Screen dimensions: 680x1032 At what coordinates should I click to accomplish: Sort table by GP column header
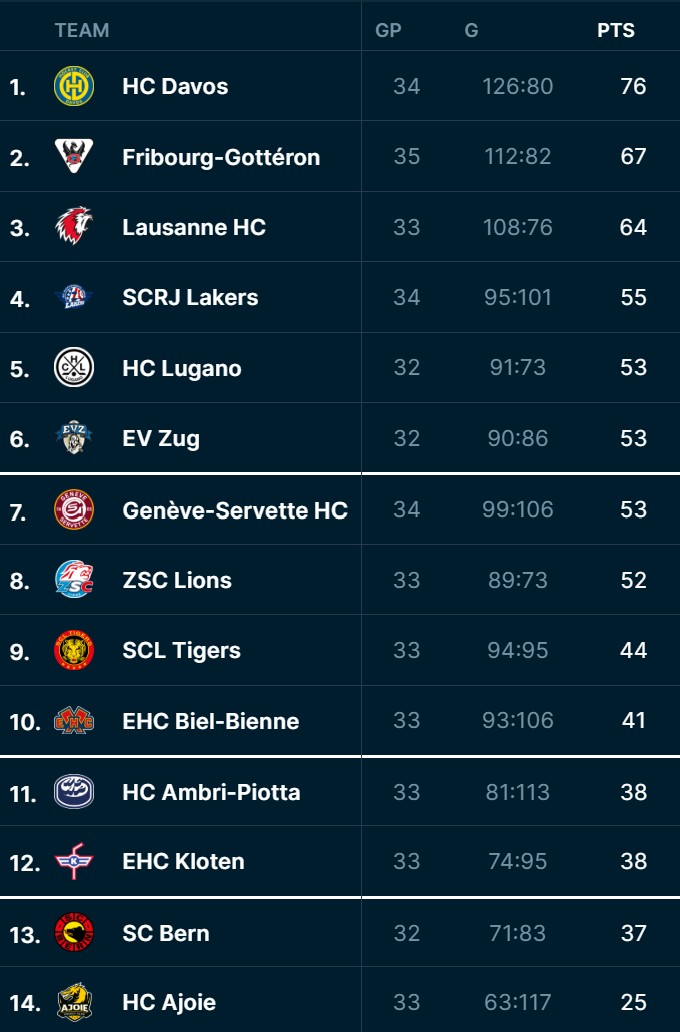(388, 30)
